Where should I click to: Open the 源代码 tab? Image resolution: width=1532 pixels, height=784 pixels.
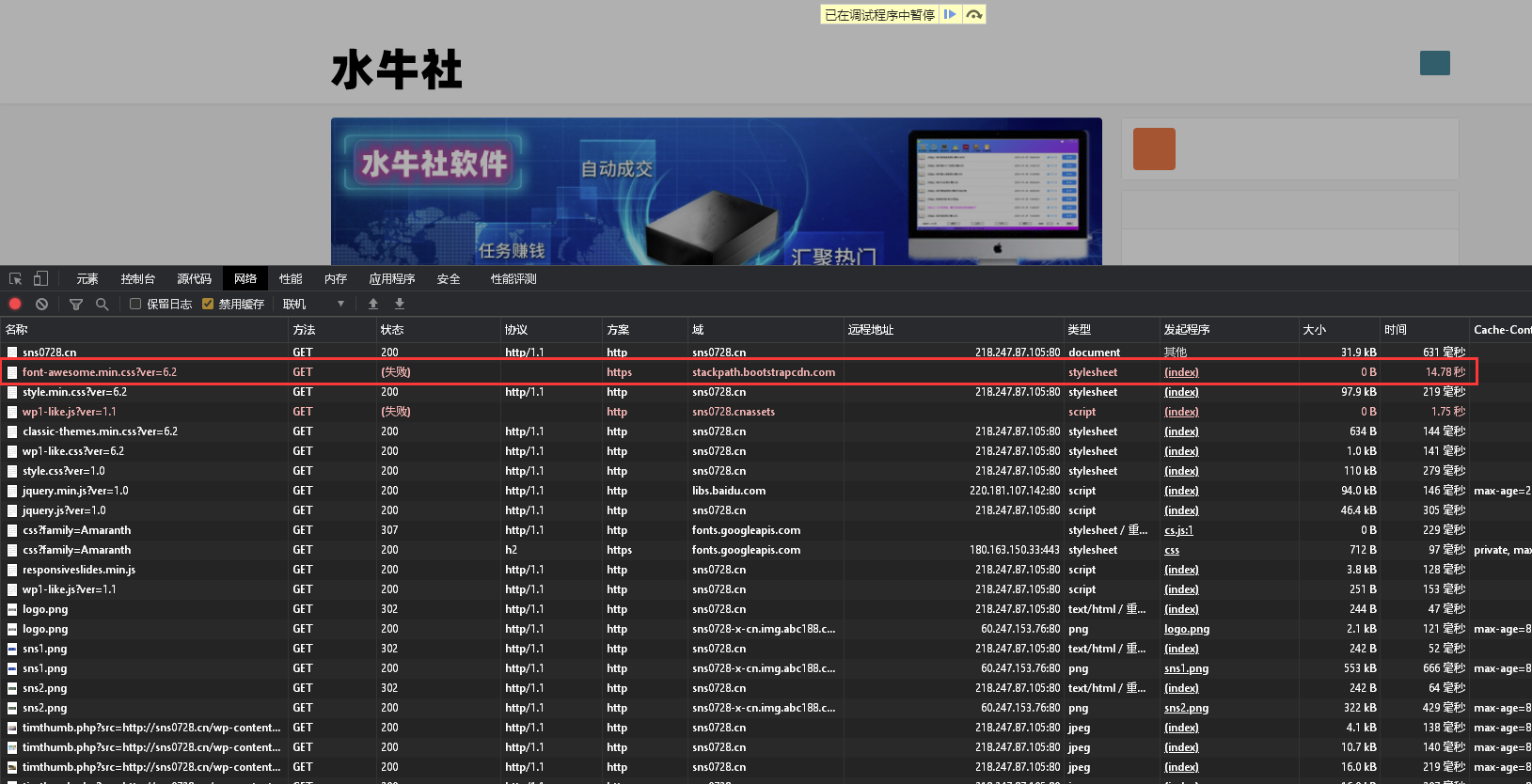(x=194, y=279)
